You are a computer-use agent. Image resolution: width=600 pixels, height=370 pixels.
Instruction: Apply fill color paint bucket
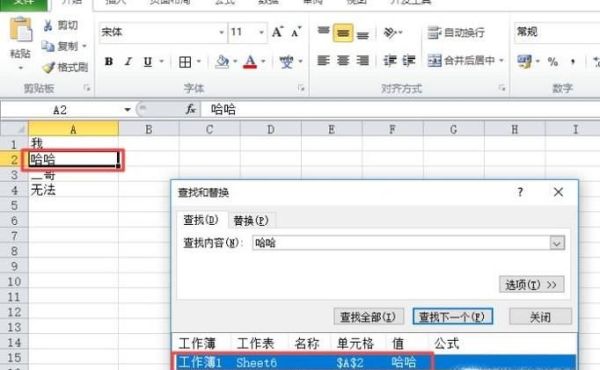pos(222,62)
